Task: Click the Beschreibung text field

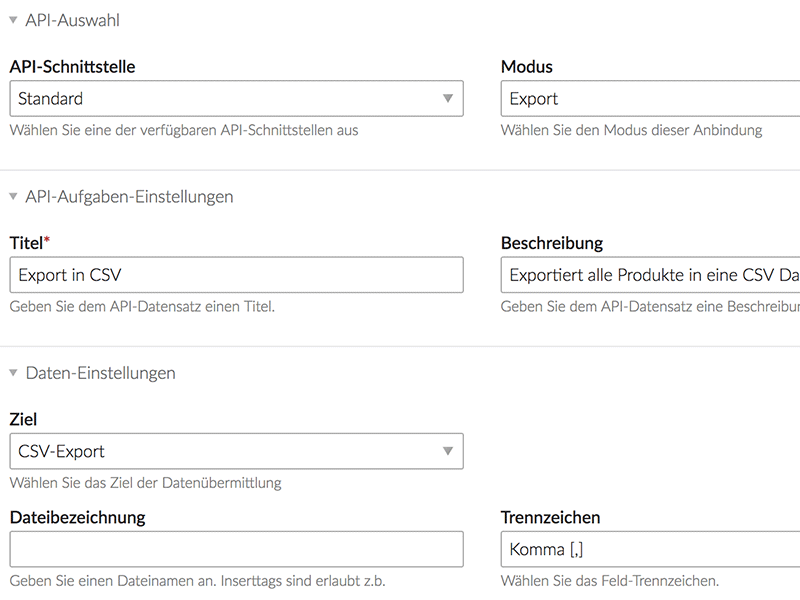Action: point(651,275)
